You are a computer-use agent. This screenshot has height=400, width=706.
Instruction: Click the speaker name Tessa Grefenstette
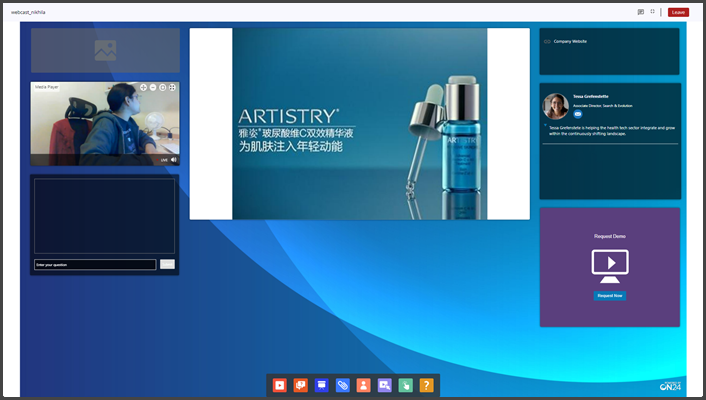(590, 96)
